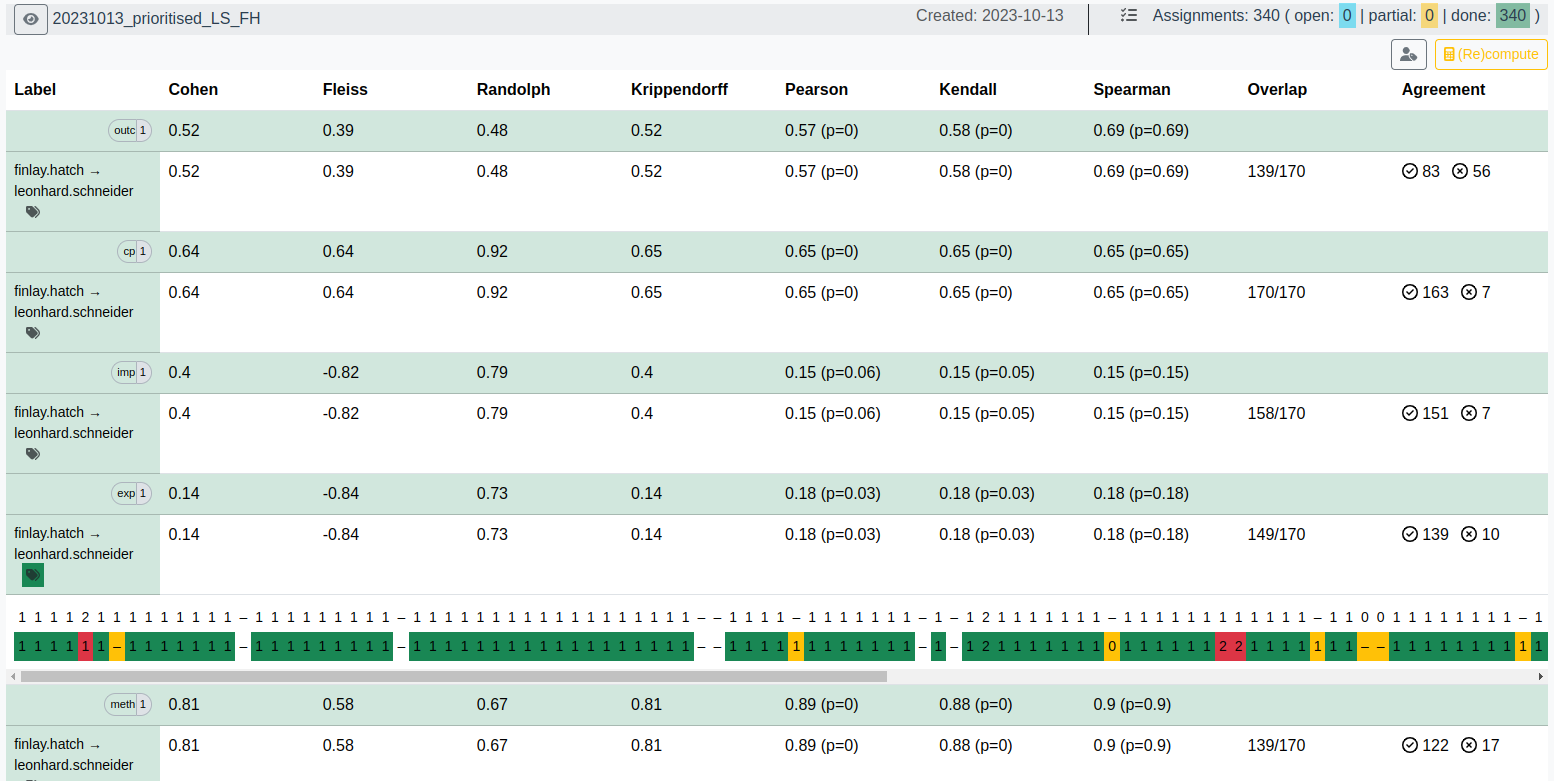Click the red cell showing 2 2 in annotation strip
Screen dimensions: 1554x781
[1230, 647]
